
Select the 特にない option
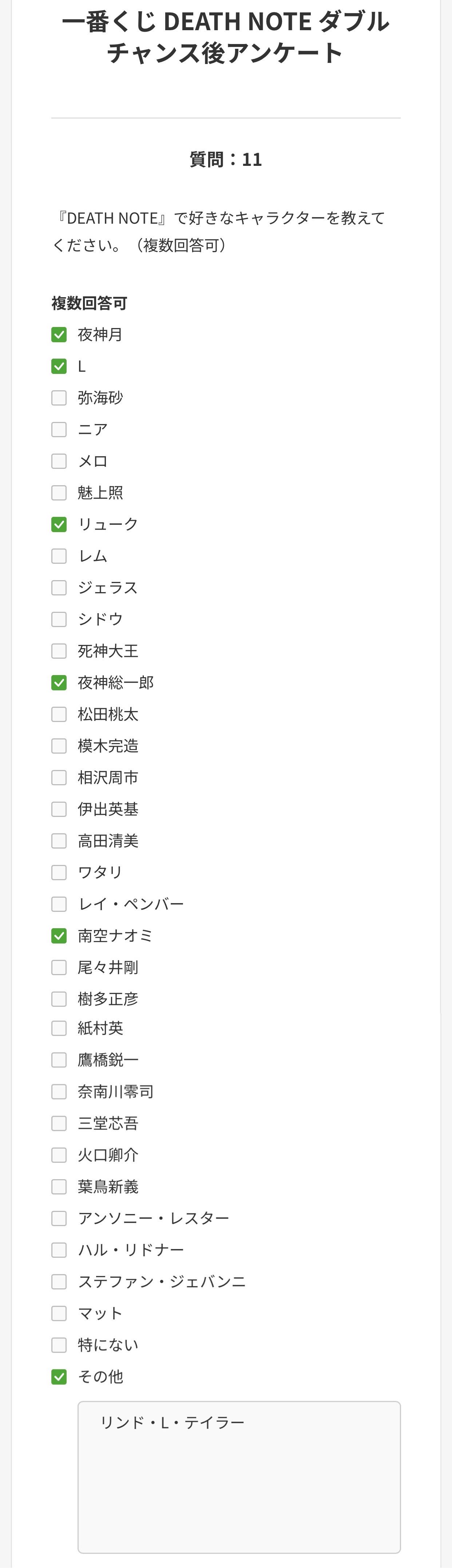click(59, 1345)
